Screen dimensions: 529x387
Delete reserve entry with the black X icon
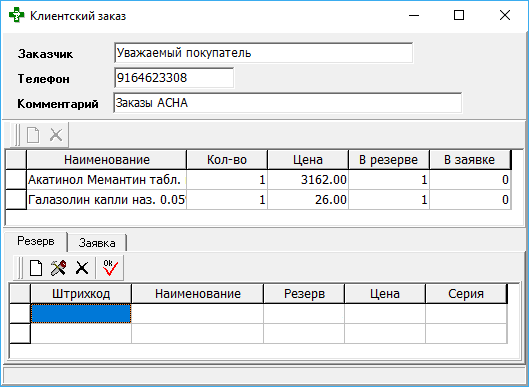pyautogui.click(x=82, y=268)
